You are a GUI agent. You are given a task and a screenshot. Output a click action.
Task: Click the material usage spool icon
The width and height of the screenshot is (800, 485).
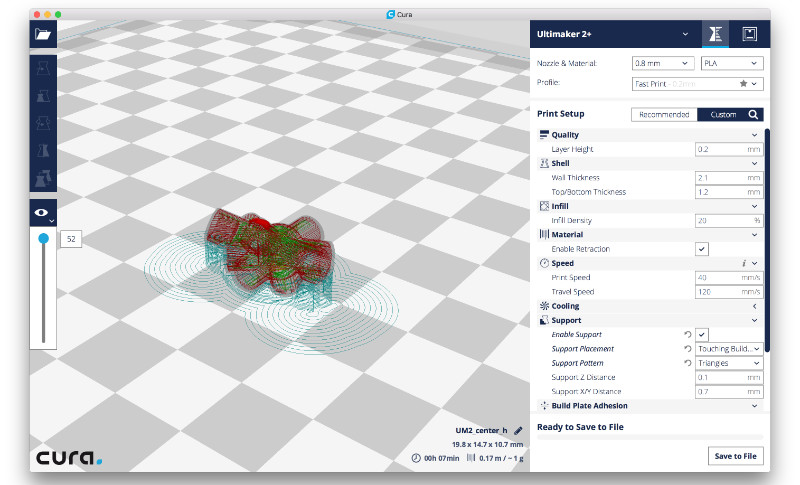click(470, 458)
